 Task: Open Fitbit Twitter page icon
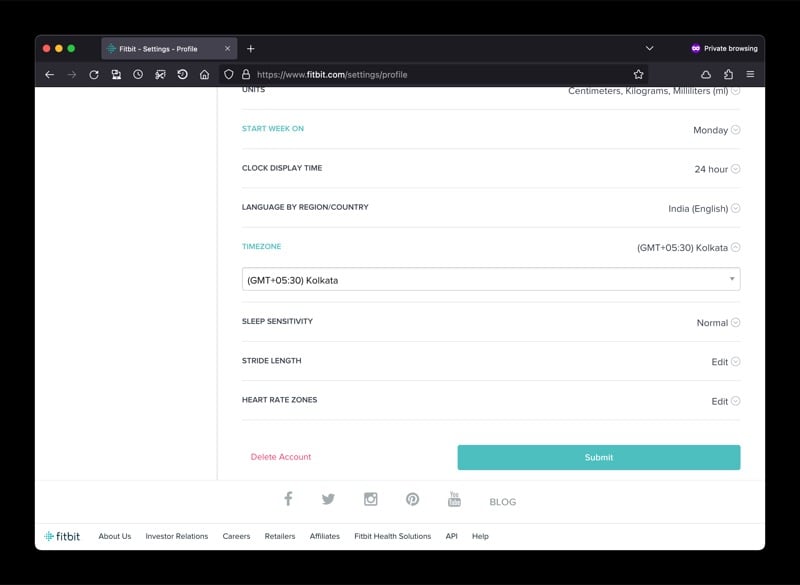pyautogui.click(x=328, y=499)
